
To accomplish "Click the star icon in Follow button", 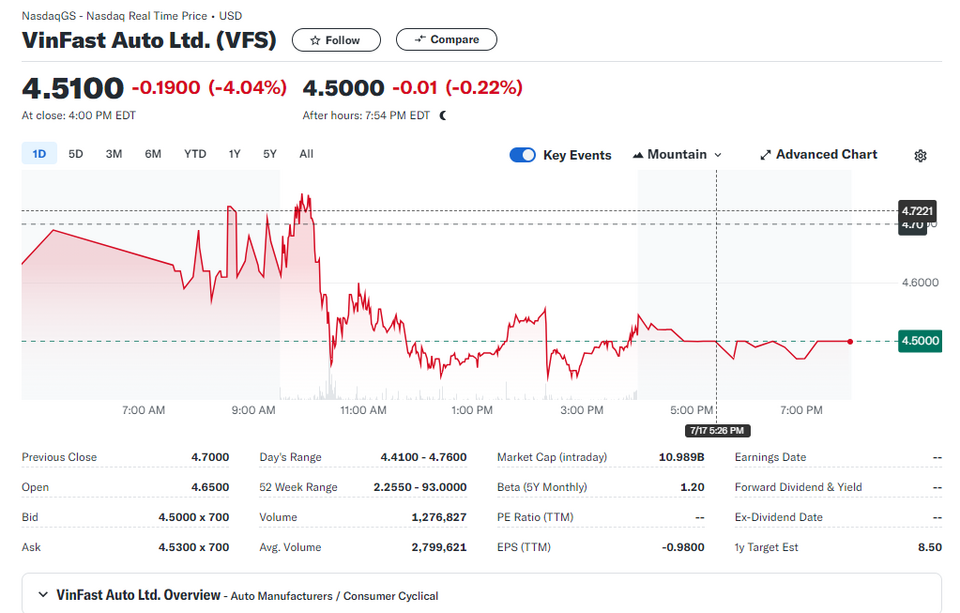I will point(315,40).
